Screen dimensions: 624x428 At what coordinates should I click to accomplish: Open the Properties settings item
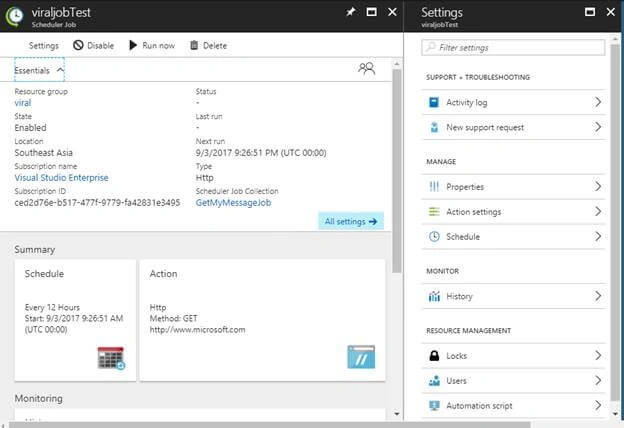[x=513, y=187]
